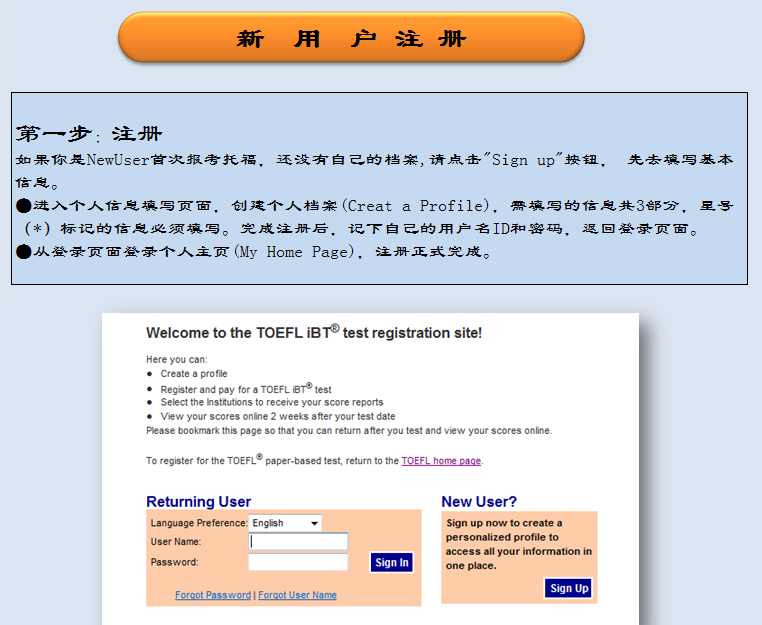Viewport: 762px width, 625px height.
Task: Focus the User Name input field
Action: point(298,542)
